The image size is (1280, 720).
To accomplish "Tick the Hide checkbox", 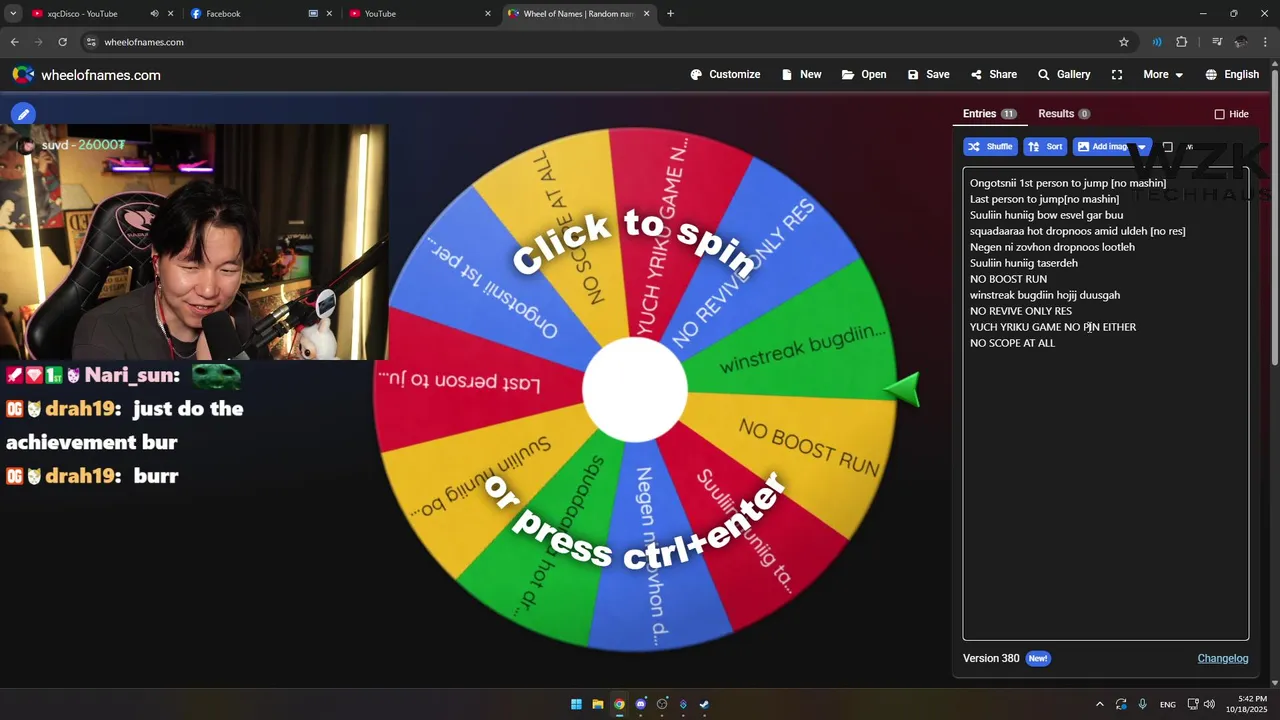I will [1219, 114].
